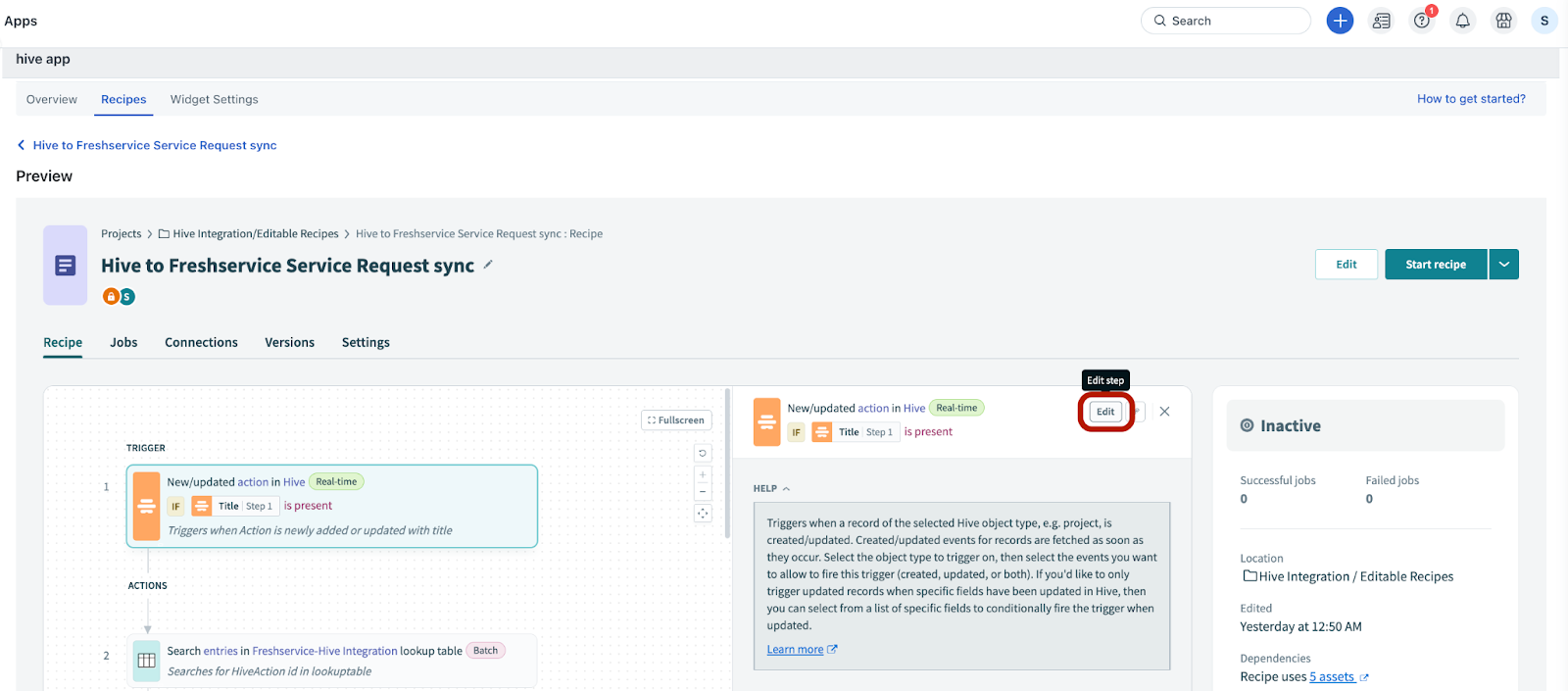This screenshot has width=1568, height=691.
Task: Open the Connections tab
Action: [201, 342]
